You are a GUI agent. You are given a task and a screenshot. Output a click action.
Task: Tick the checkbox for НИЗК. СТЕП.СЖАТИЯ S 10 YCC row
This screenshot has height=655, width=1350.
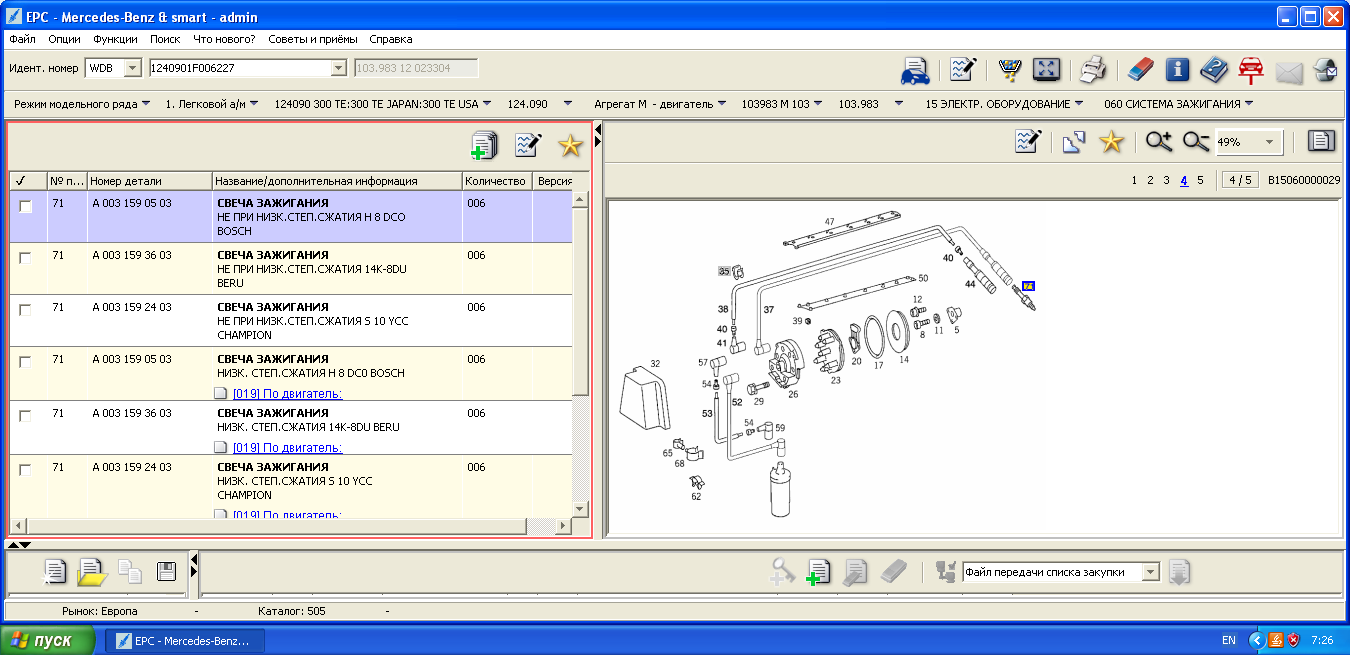tap(25, 470)
